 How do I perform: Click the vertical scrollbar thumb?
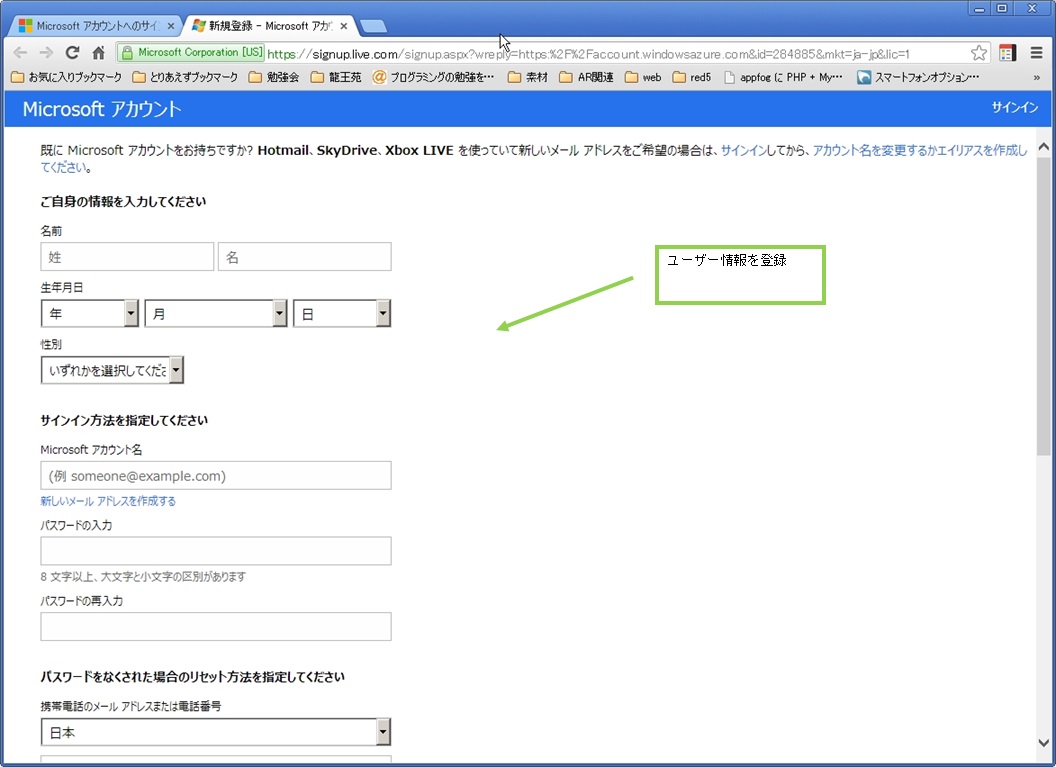[1043, 306]
